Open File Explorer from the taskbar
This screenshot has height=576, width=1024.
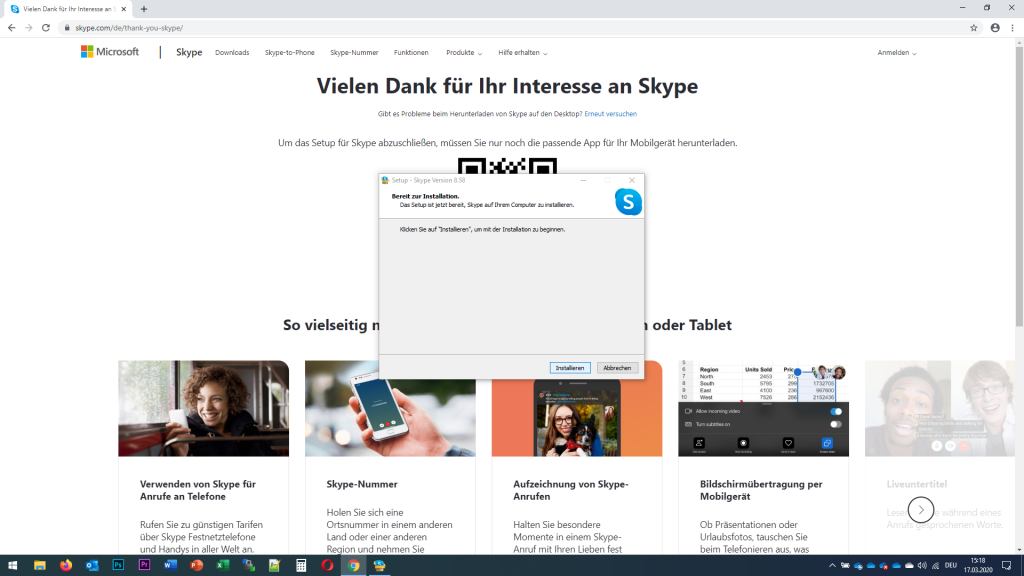point(40,566)
